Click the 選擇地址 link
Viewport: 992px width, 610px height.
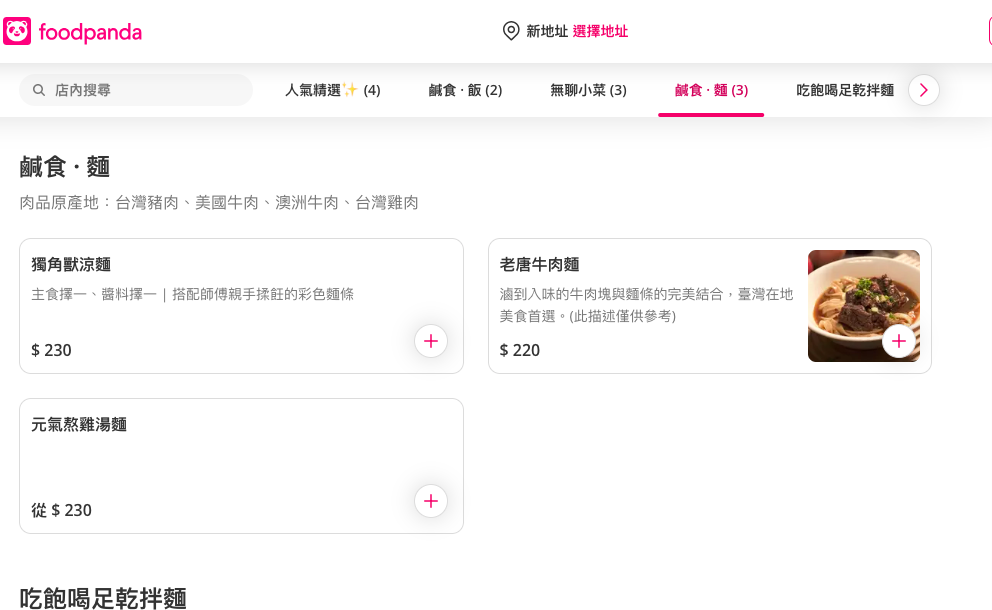[x=600, y=31]
